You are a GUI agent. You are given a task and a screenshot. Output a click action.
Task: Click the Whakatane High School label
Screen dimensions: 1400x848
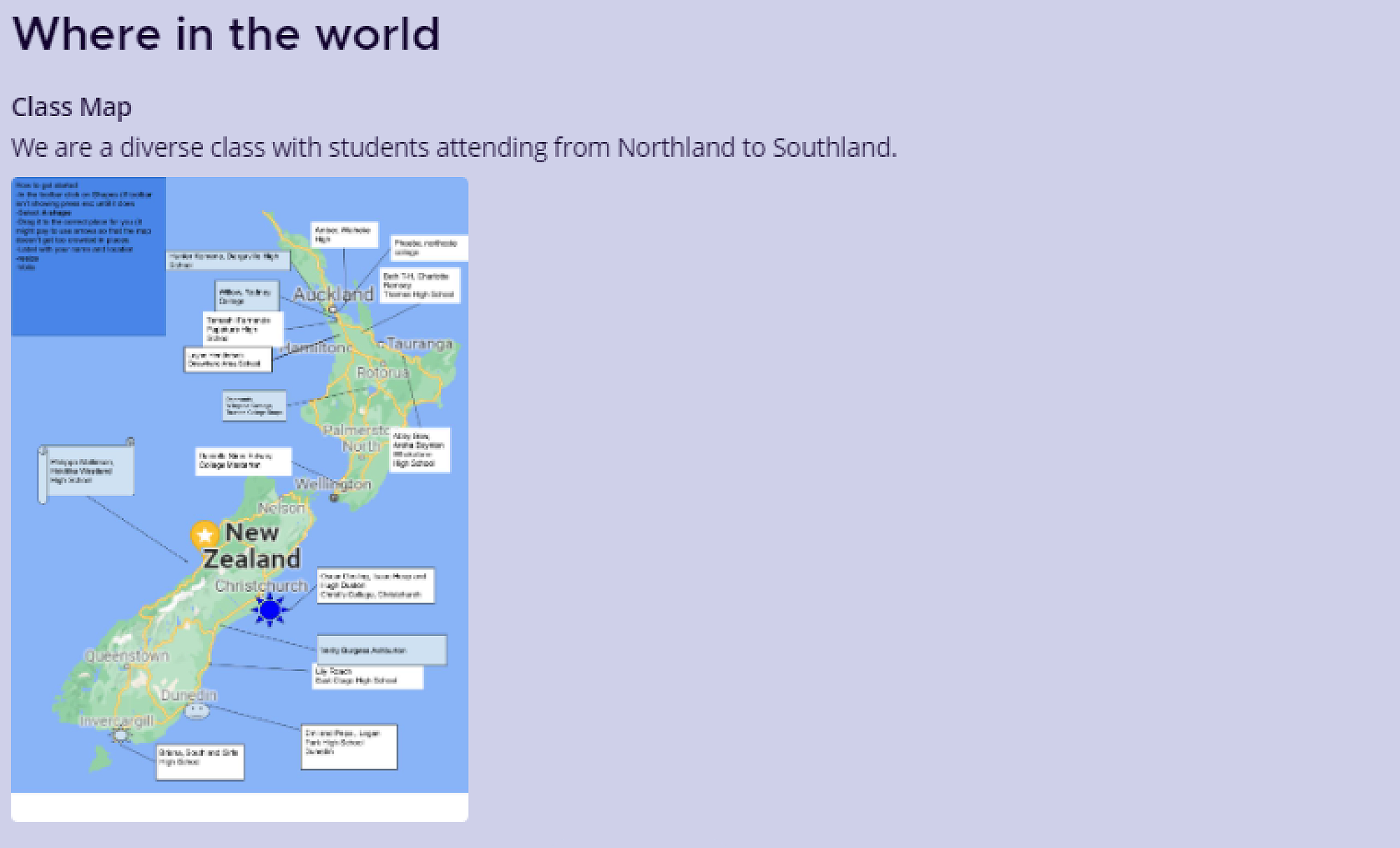[x=419, y=450]
